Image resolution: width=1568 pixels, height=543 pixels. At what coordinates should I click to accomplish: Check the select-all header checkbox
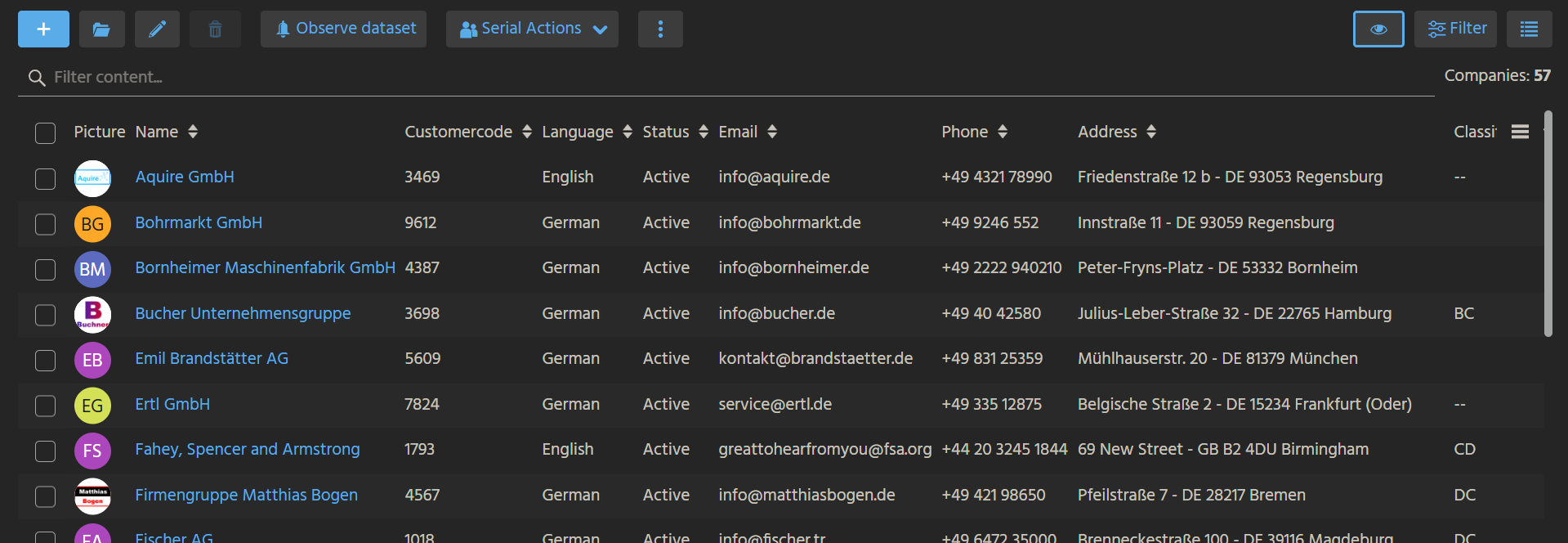coord(46,133)
